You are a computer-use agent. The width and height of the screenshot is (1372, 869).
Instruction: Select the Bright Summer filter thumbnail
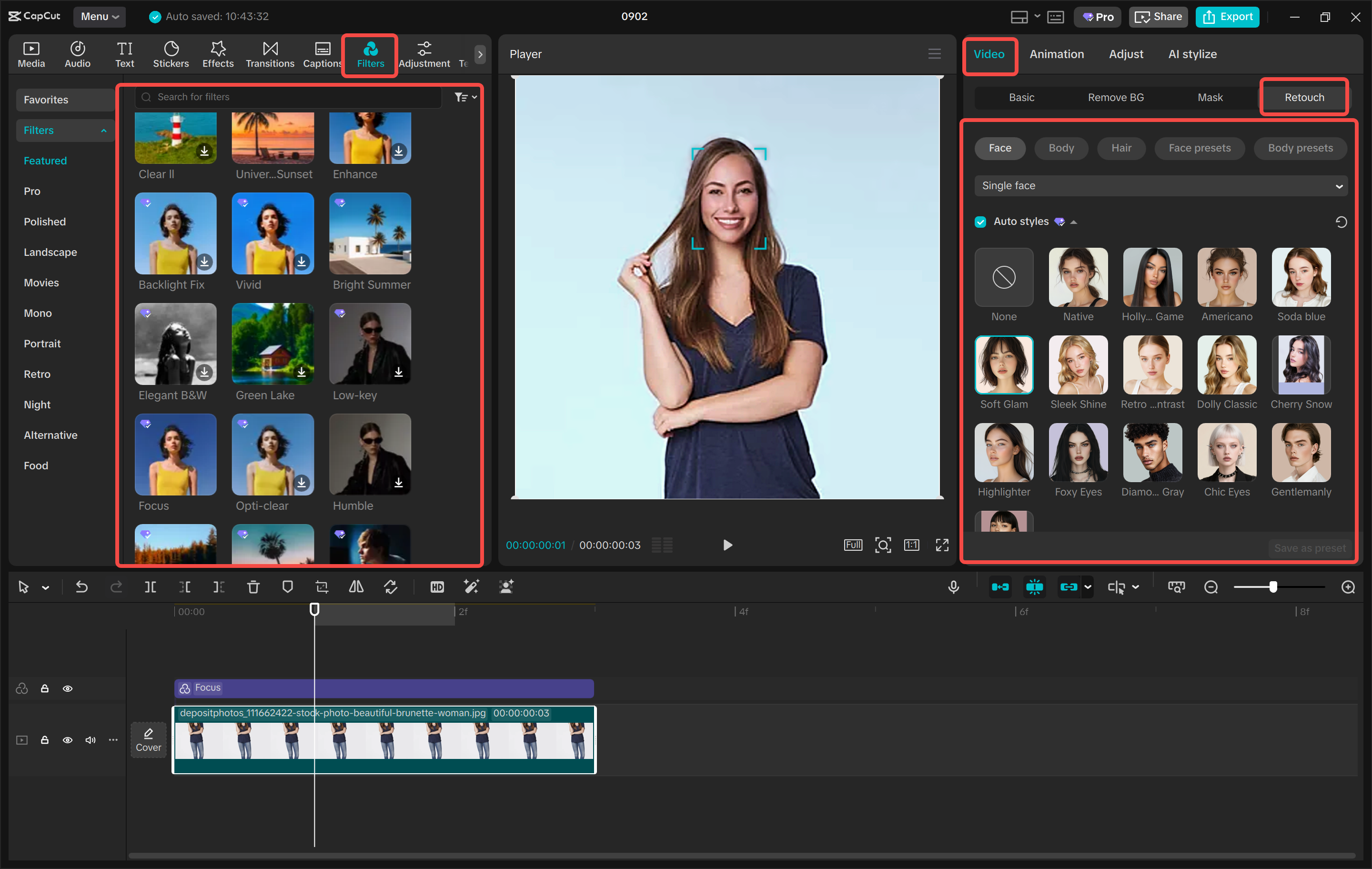(x=370, y=233)
